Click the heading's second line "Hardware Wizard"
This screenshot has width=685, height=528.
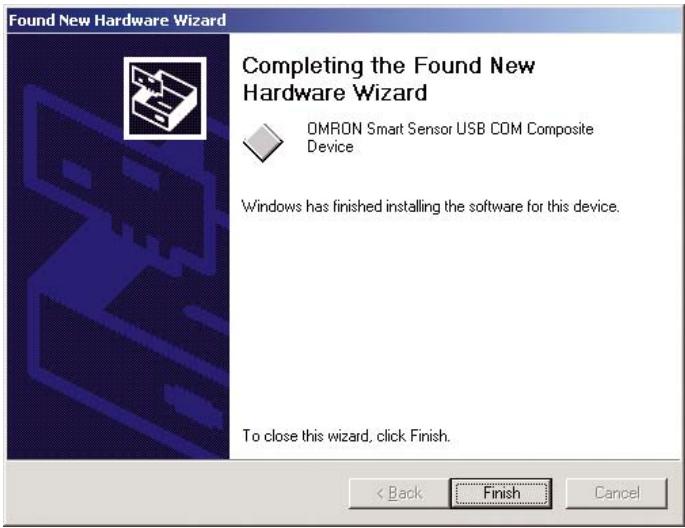[335, 93]
